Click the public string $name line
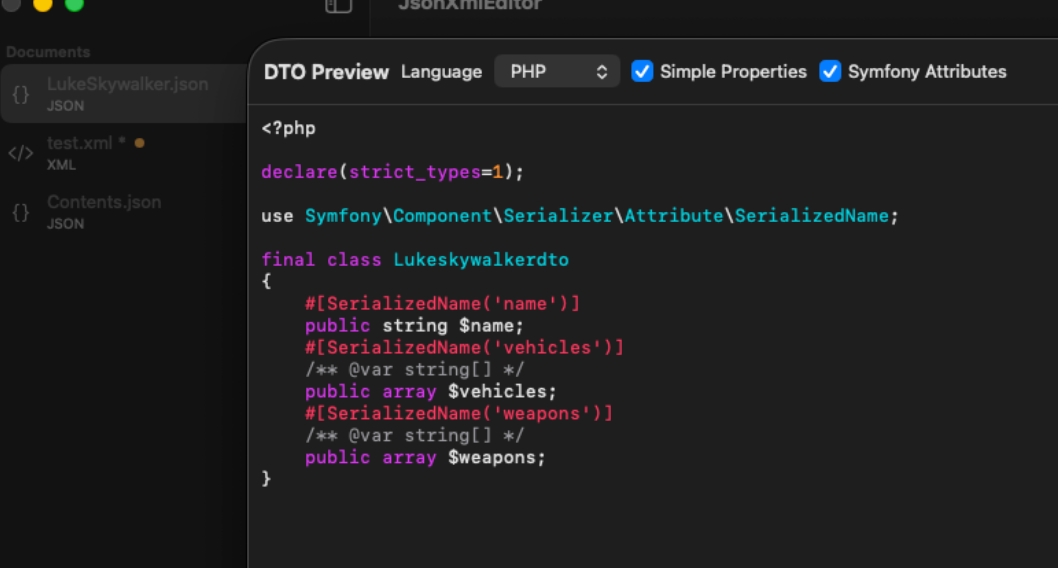The height and width of the screenshot is (568, 1058). click(414, 326)
